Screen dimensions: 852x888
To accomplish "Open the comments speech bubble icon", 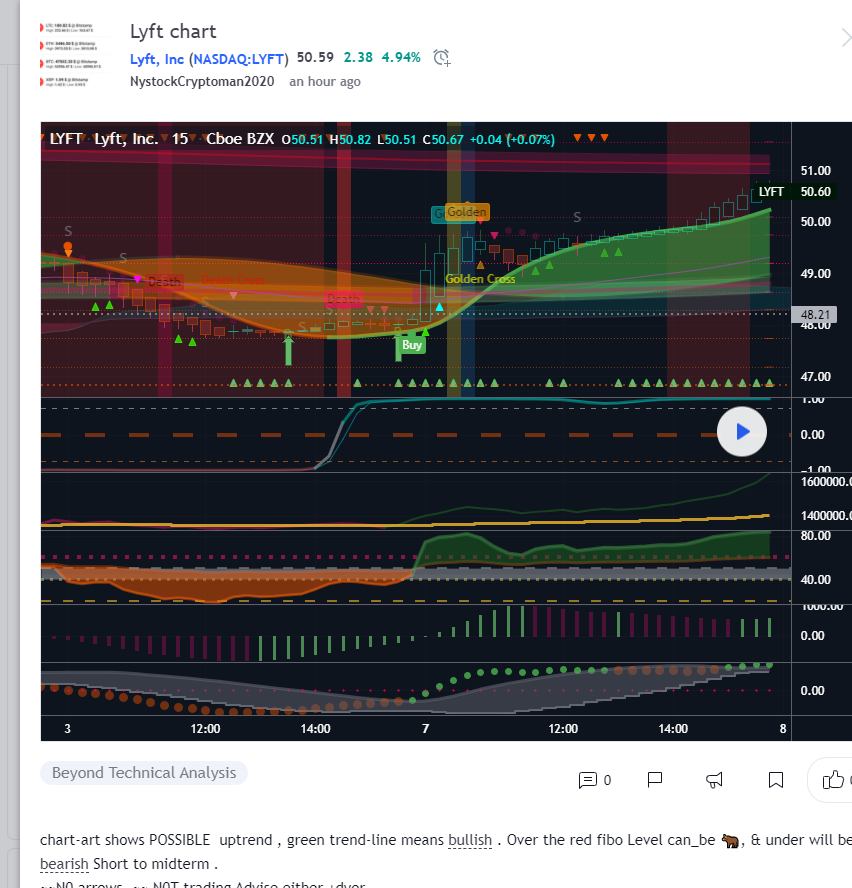I will (587, 780).
